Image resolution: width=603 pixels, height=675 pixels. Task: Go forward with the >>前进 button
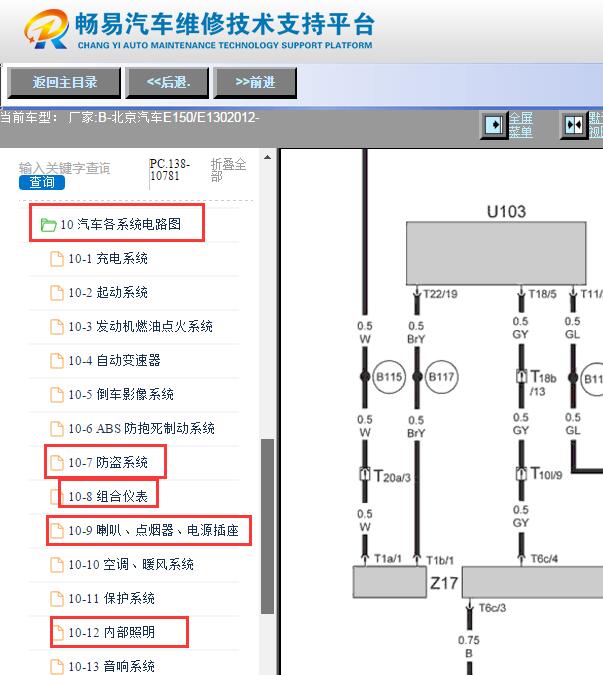click(x=255, y=82)
